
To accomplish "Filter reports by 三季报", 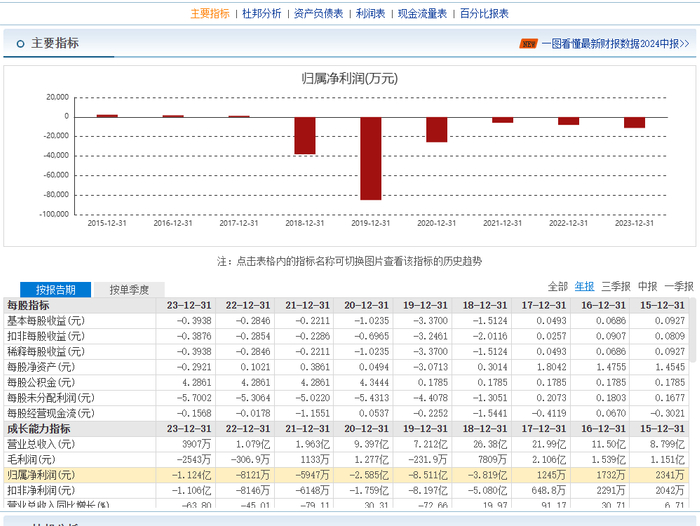I will [x=617, y=287].
